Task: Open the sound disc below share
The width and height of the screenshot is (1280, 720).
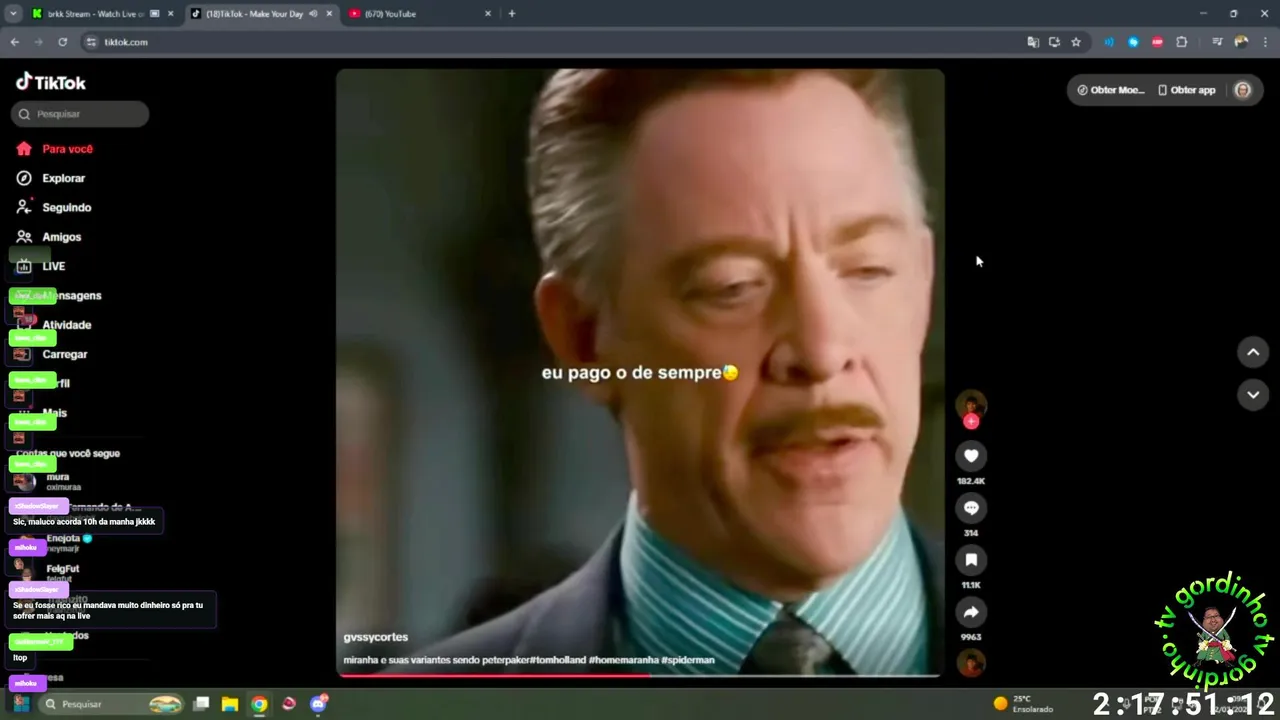Action: point(971,663)
